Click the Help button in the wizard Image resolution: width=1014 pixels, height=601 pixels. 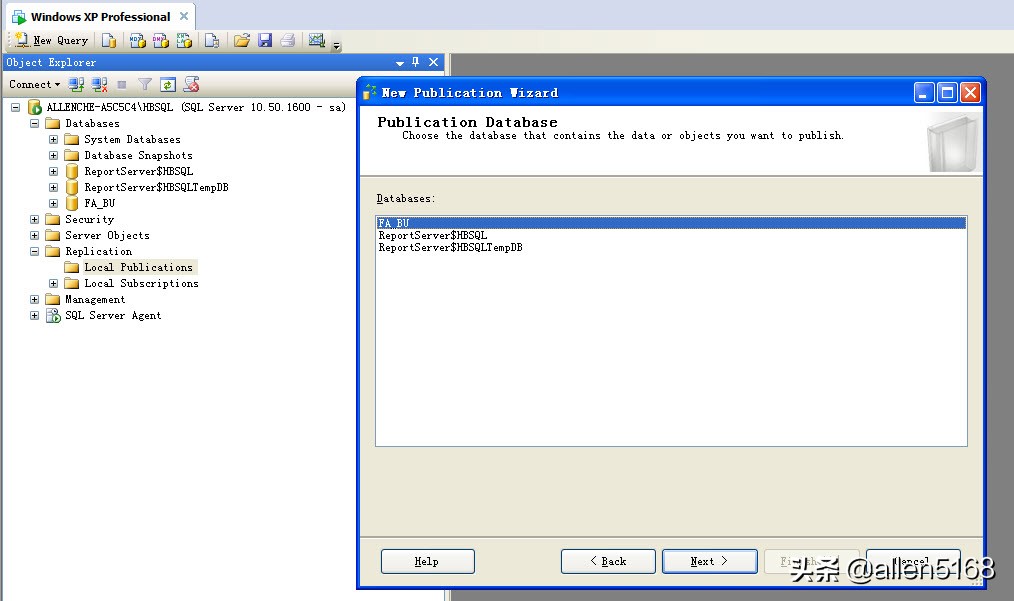point(427,561)
